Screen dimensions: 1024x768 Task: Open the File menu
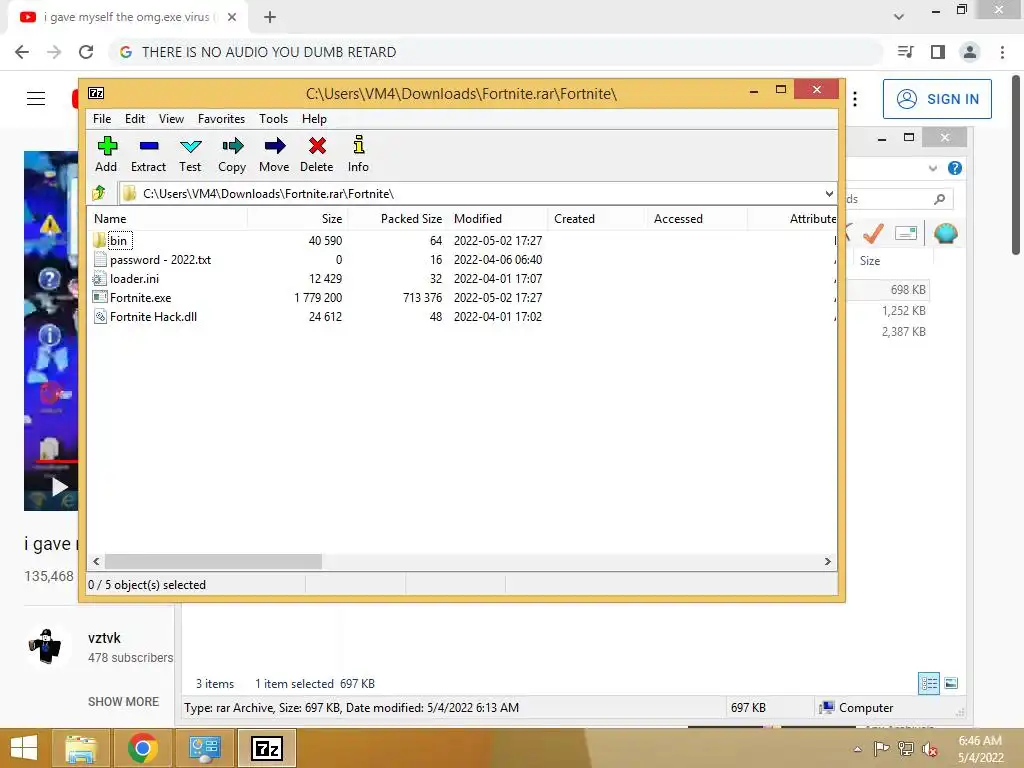tap(102, 119)
